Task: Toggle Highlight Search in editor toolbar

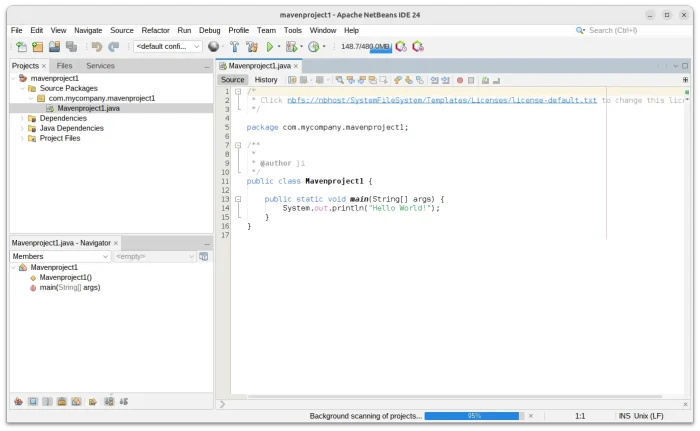Action: [x=372, y=80]
